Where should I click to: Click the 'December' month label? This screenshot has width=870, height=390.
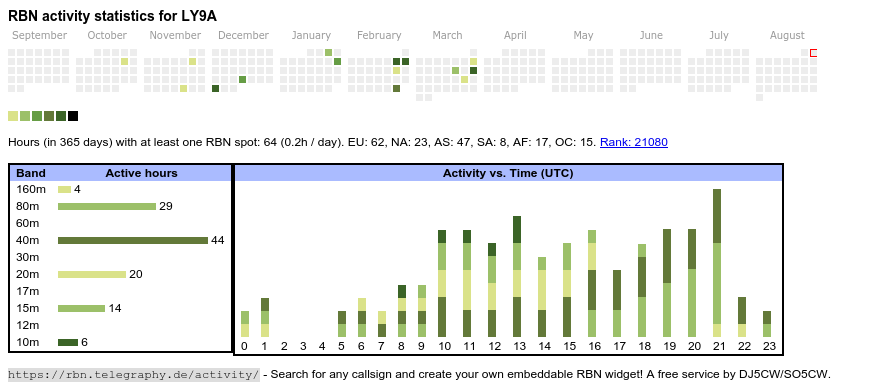(244, 36)
